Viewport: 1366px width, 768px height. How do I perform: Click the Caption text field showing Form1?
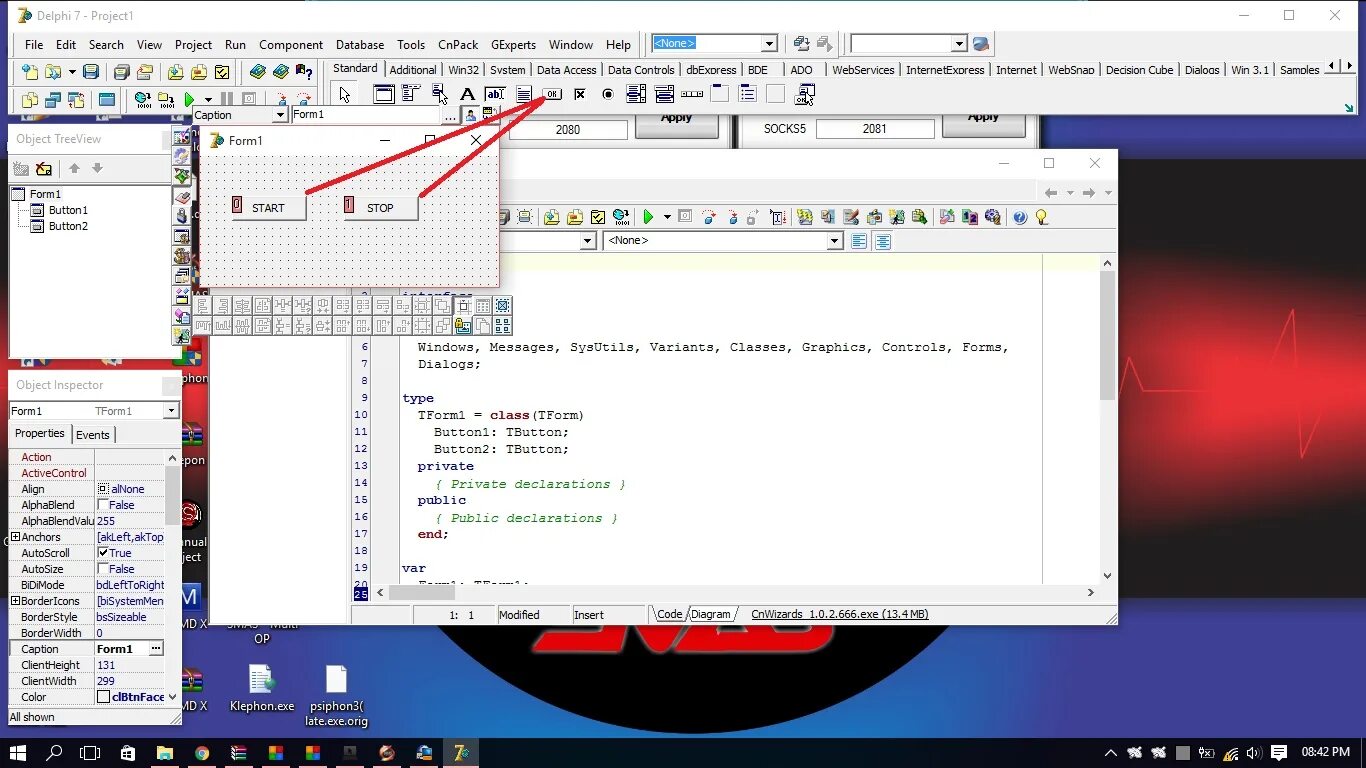[x=364, y=115]
